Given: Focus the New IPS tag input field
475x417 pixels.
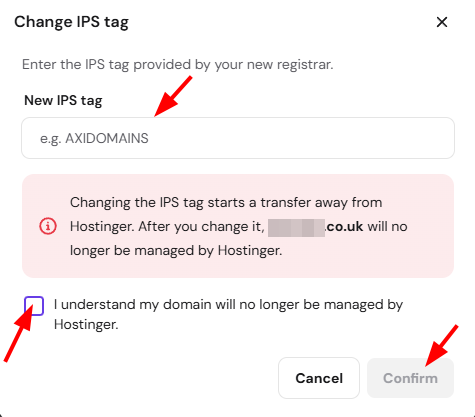Looking at the screenshot, I should [x=238, y=138].
